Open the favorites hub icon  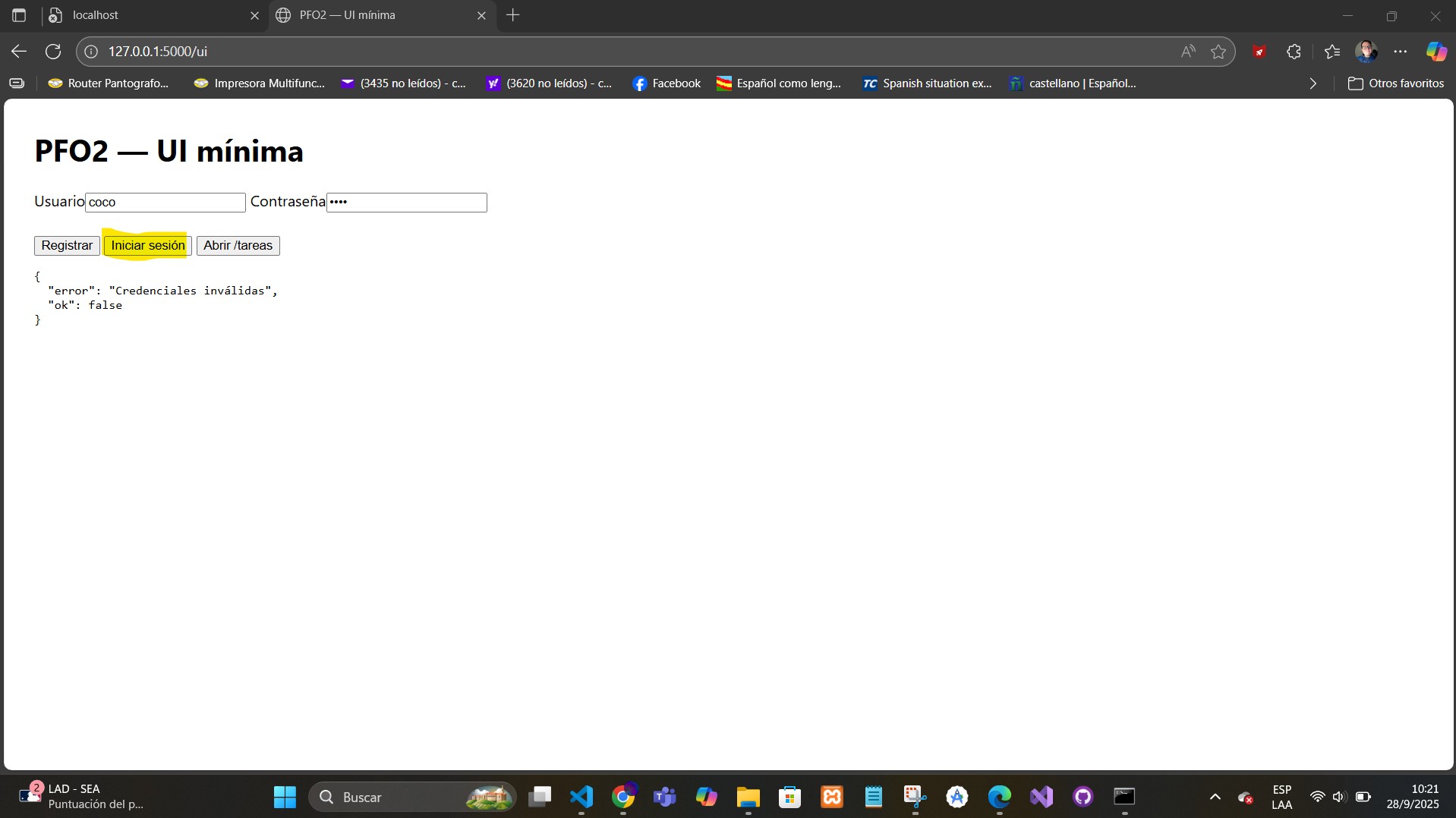[x=1332, y=52]
